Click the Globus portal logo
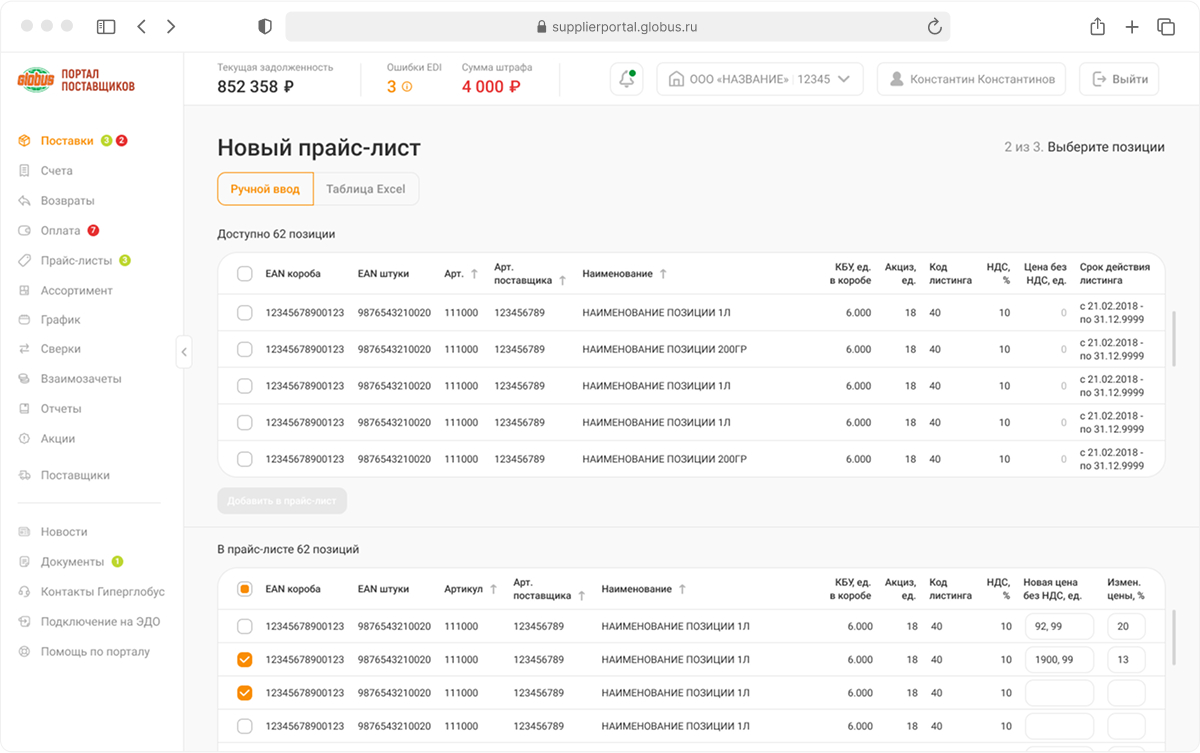The width and height of the screenshot is (1200, 753). 76,81
